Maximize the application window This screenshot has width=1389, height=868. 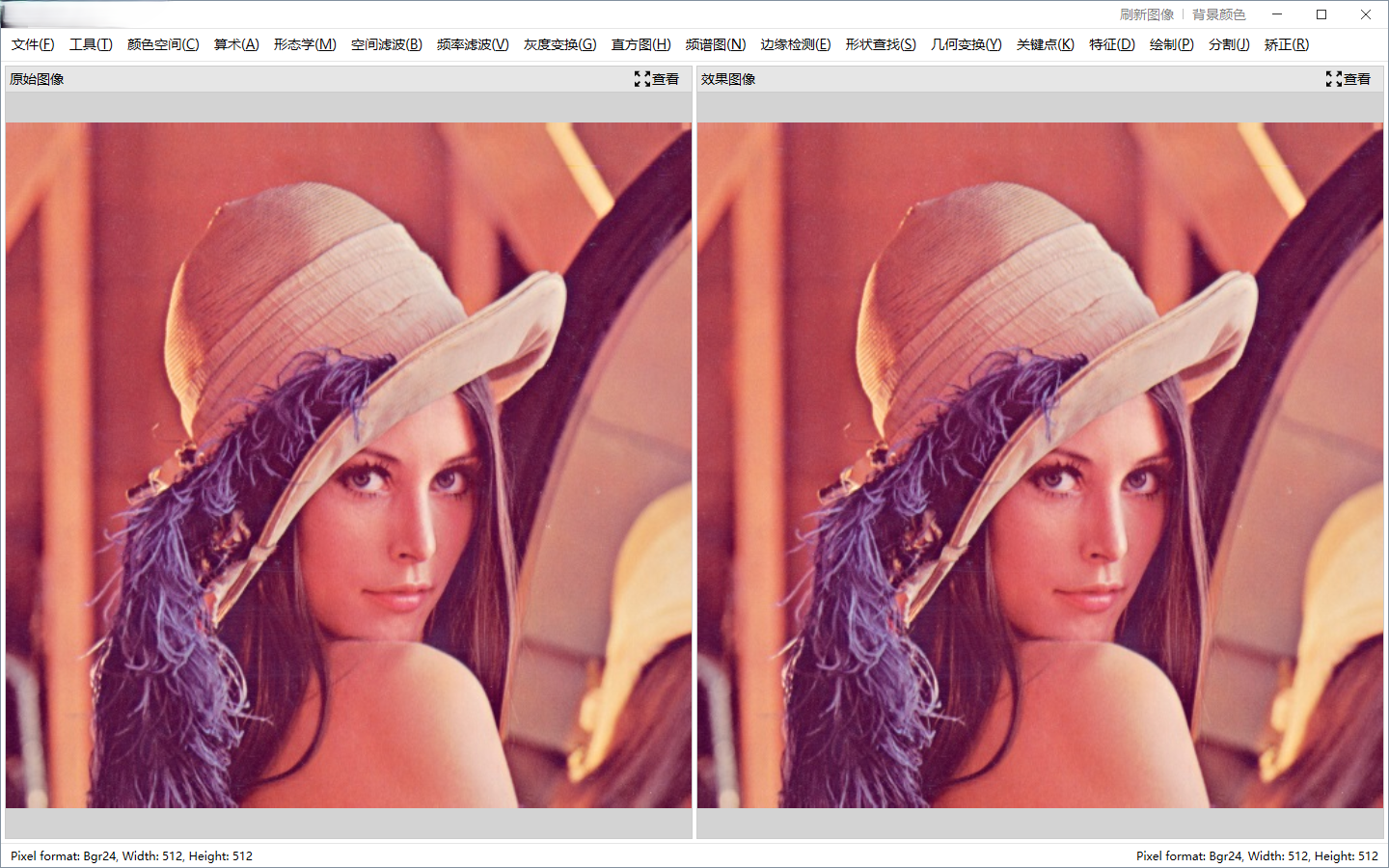click(x=1321, y=14)
